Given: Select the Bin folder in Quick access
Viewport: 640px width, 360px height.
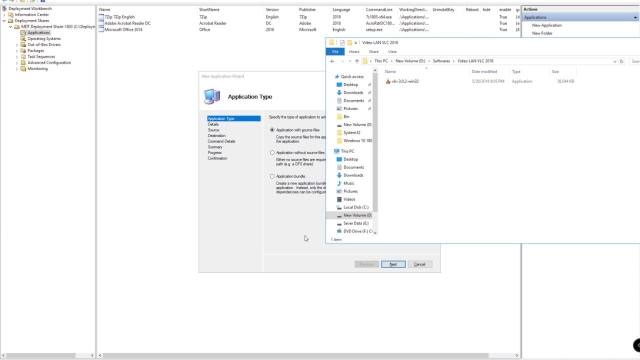Looking at the screenshot, I should pyautogui.click(x=346, y=117).
